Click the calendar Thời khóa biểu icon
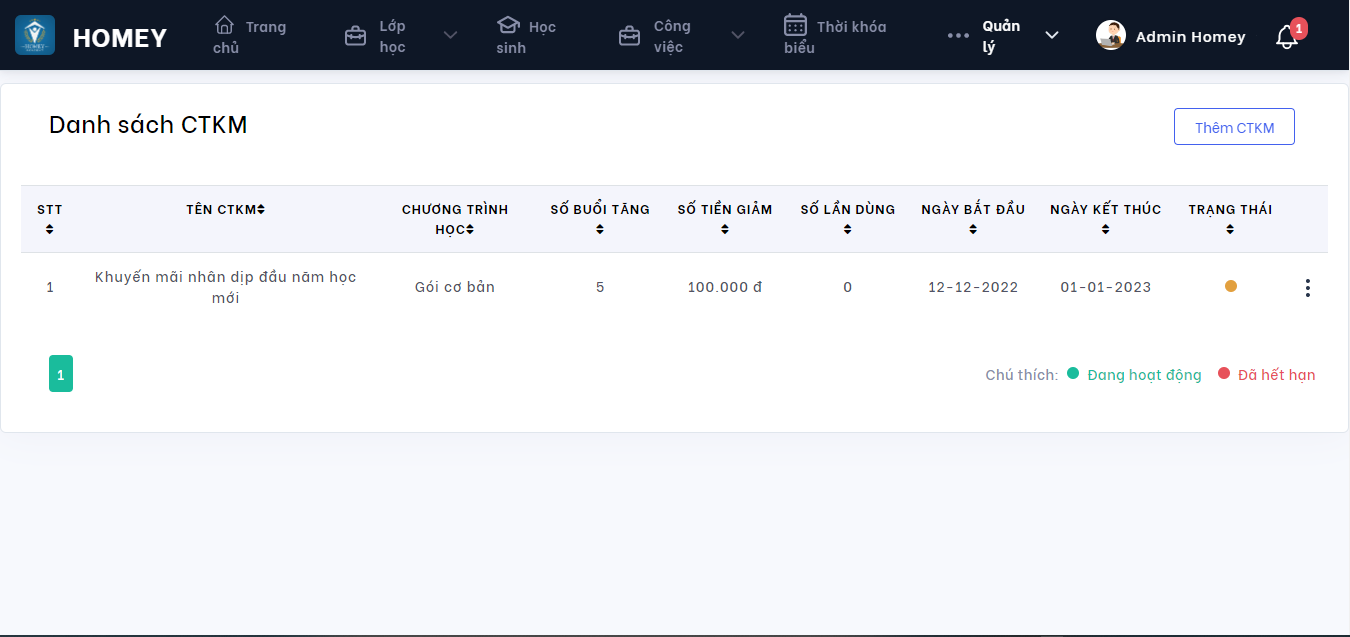 [x=795, y=25]
